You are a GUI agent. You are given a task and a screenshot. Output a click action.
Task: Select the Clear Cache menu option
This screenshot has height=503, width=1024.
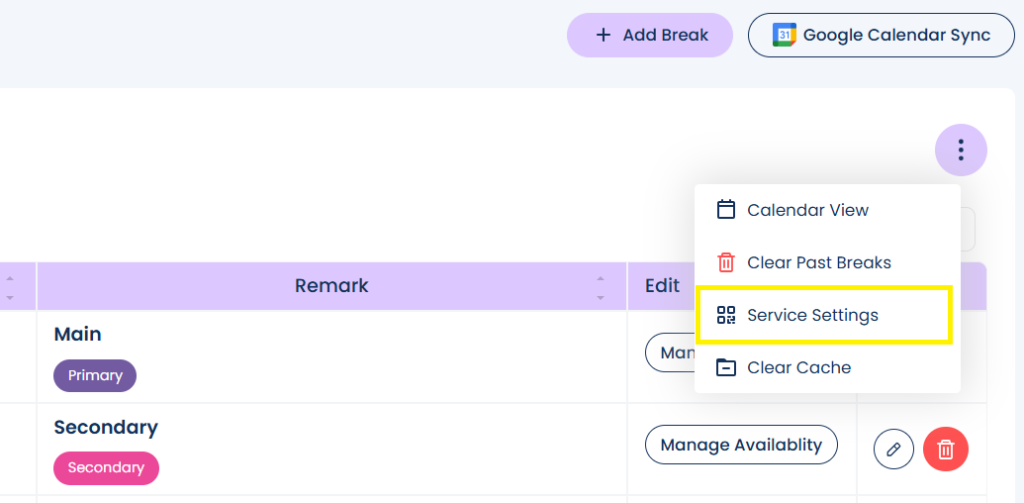(x=799, y=367)
